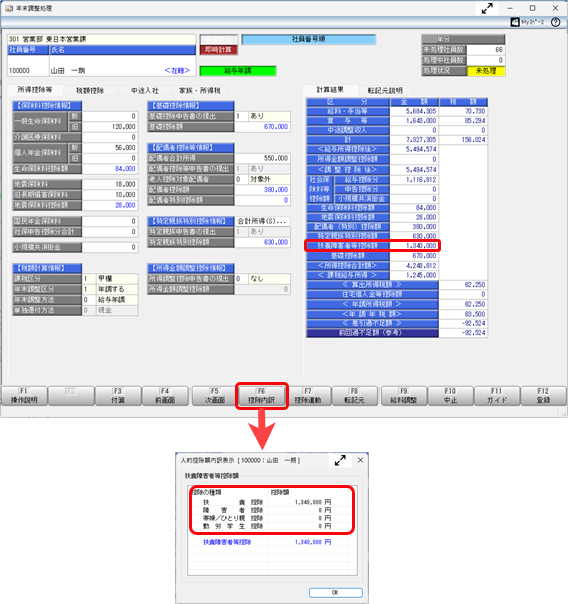Screen dimensions: 568x604
Task: Click the expand arrows icon in the deduction breakdown dialog
Action: [x=340, y=460]
